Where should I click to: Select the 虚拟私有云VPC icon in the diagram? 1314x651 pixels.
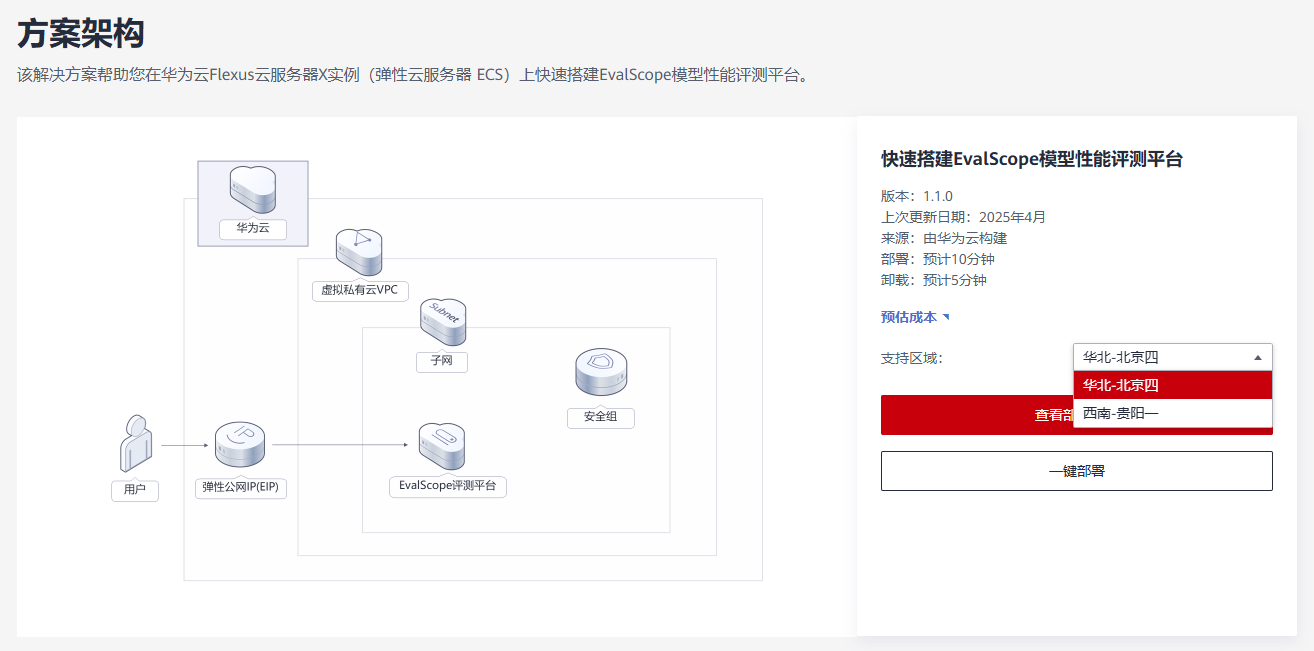tap(359, 253)
